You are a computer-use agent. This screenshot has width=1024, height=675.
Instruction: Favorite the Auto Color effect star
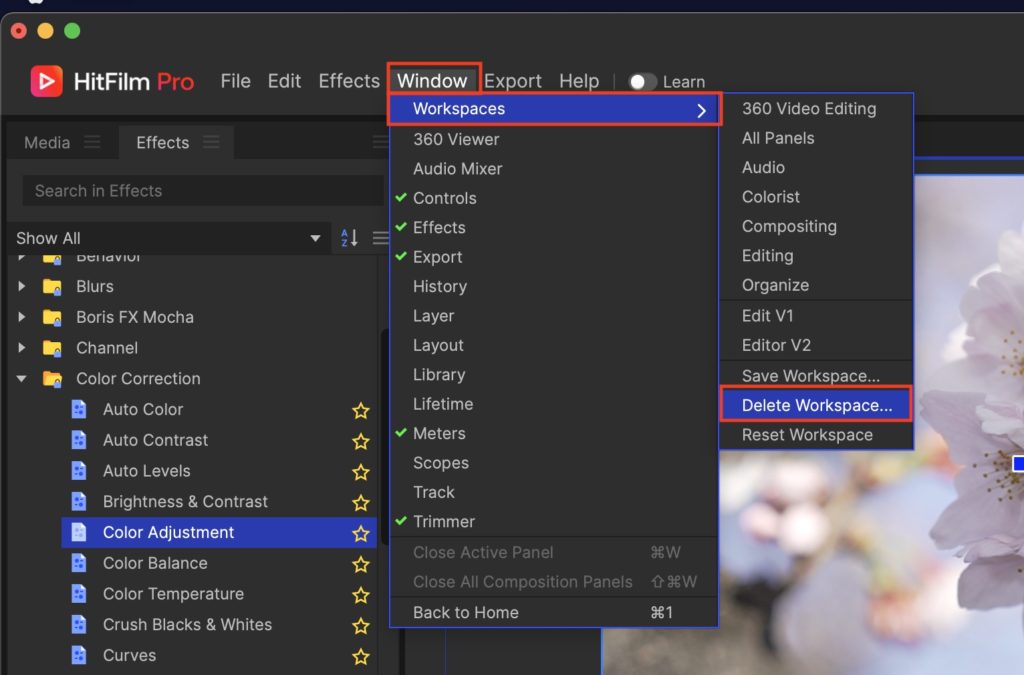point(360,410)
